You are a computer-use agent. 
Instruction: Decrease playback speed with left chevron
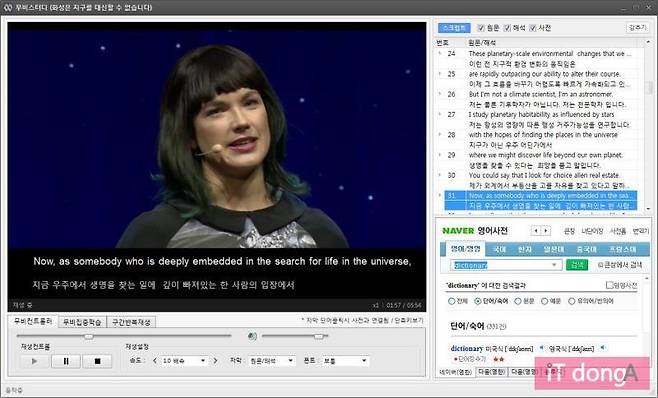(x=155, y=361)
